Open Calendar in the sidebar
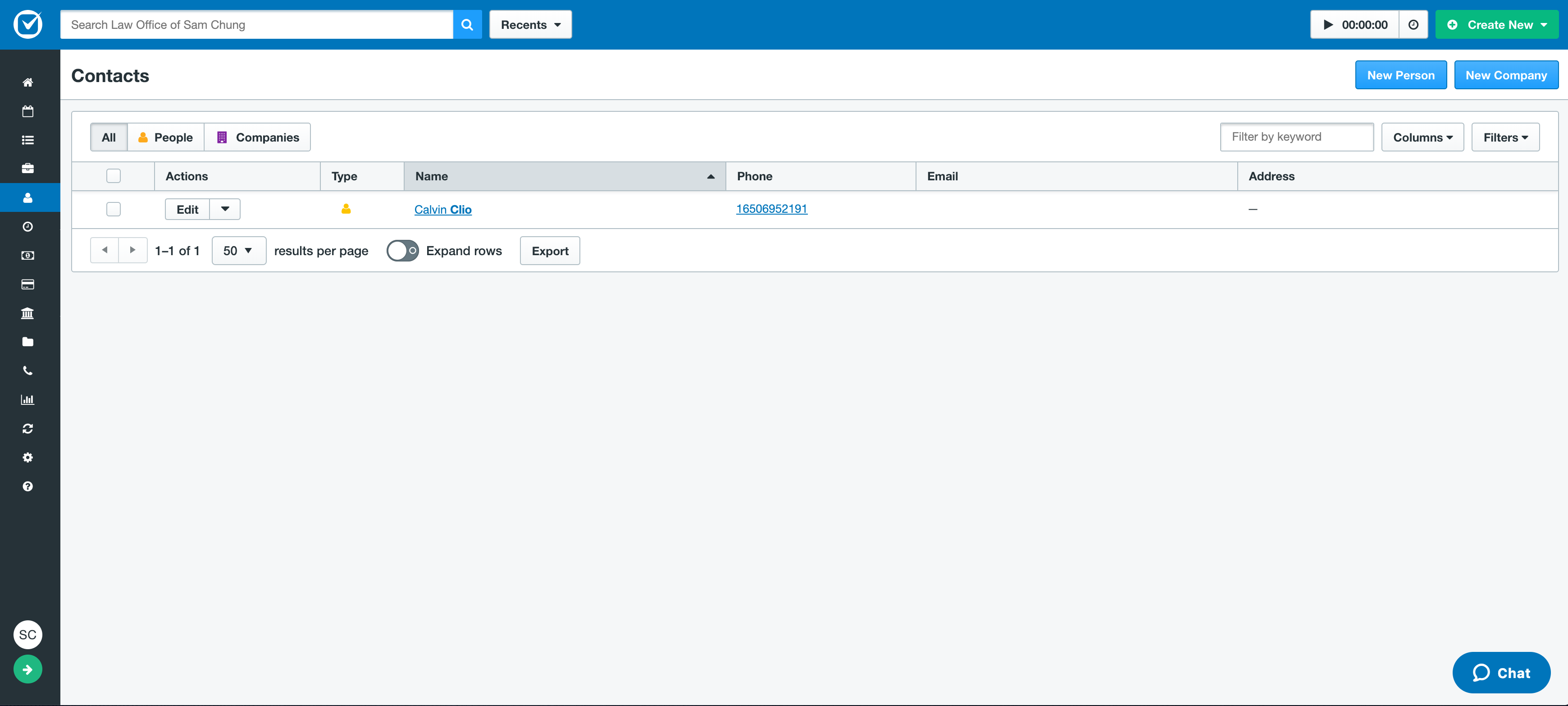1568x706 pixels. click(x=28, y=111)
